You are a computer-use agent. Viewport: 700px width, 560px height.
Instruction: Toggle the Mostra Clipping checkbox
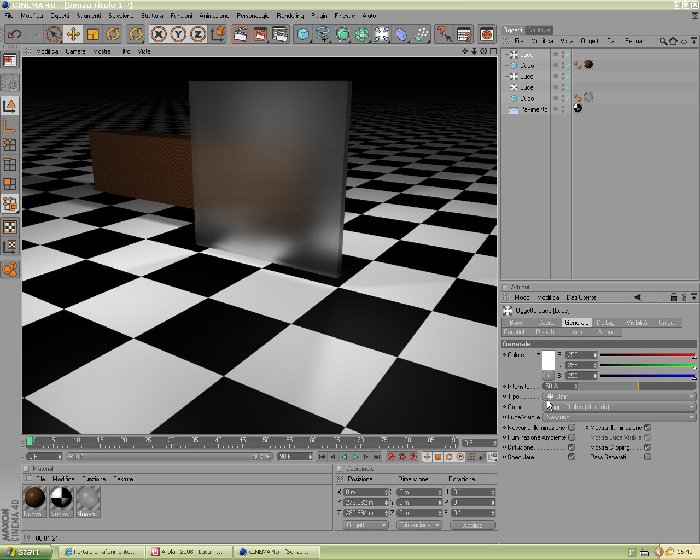coord(648,447)
